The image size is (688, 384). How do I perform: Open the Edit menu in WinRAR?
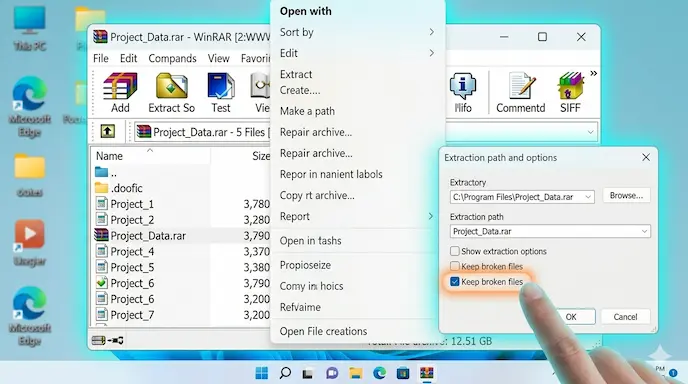click(129, 58)
